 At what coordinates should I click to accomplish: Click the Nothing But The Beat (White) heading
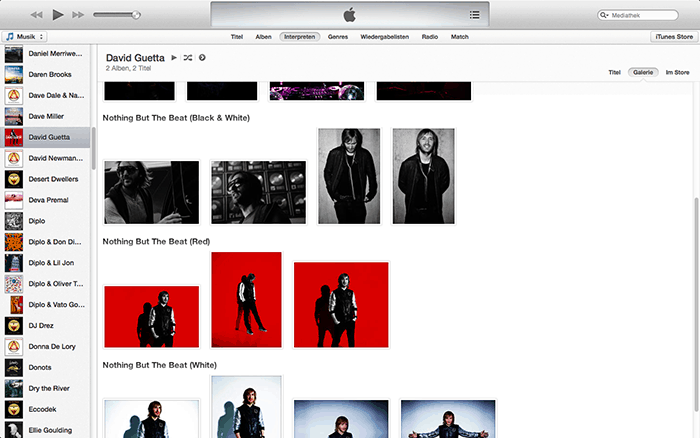coord(160,365)
